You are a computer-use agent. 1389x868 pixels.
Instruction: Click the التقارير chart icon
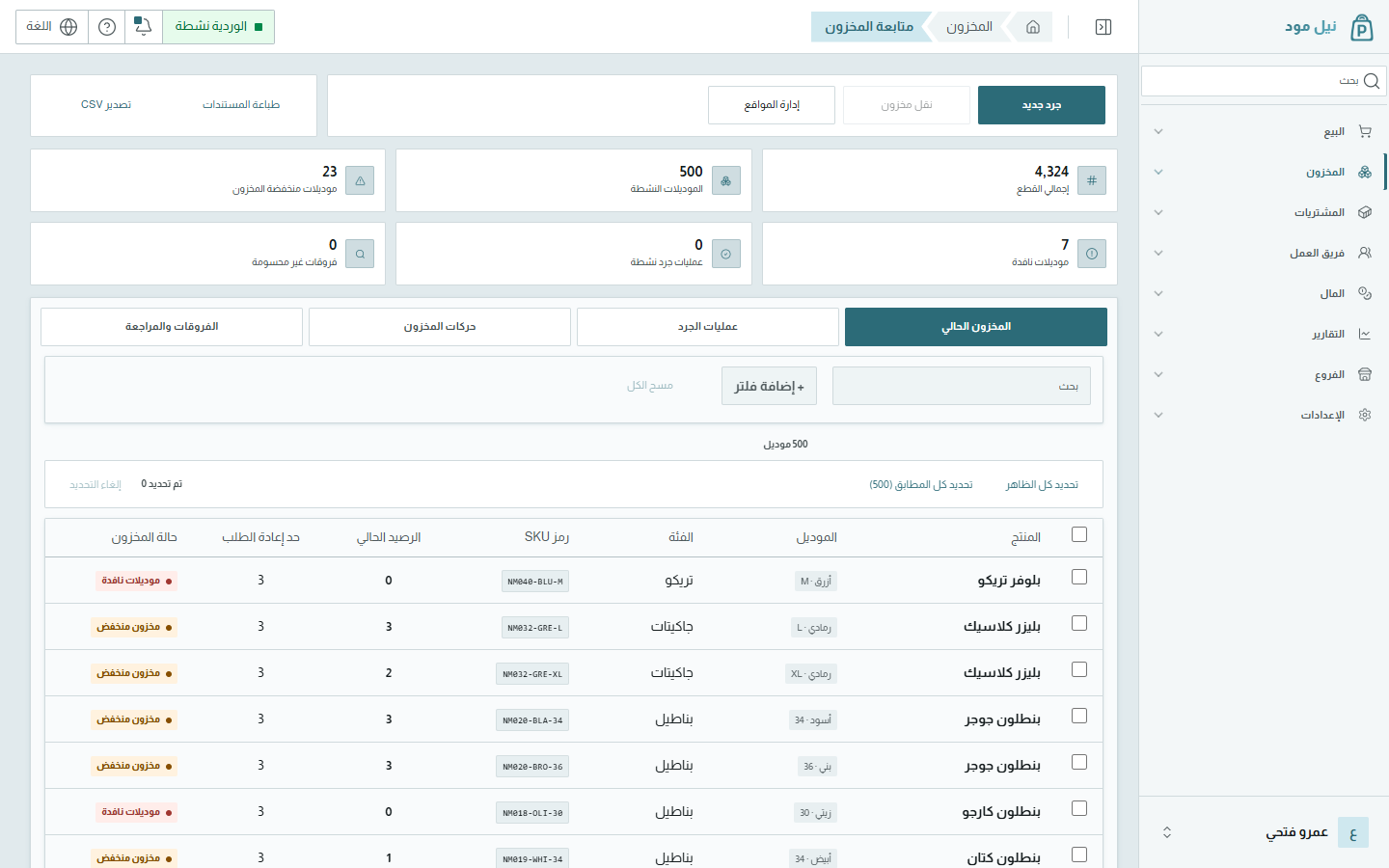[1365, 334]
